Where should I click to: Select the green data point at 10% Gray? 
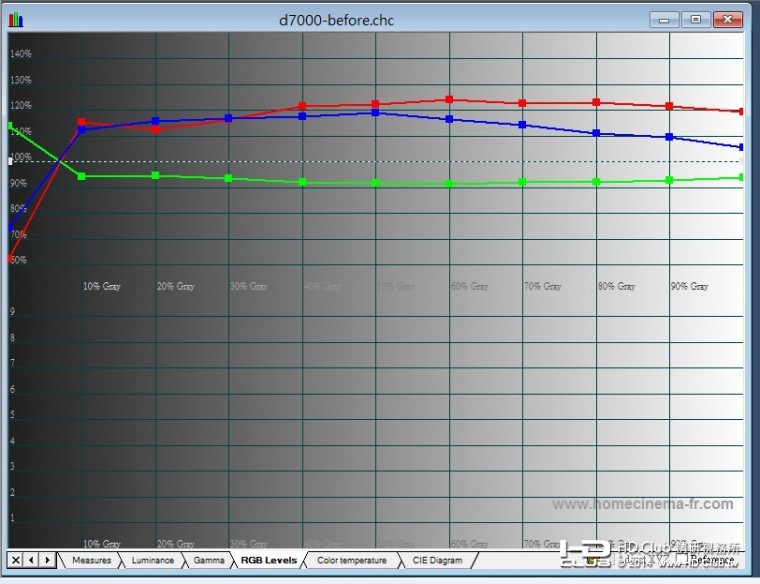click(x=81, y=176)
